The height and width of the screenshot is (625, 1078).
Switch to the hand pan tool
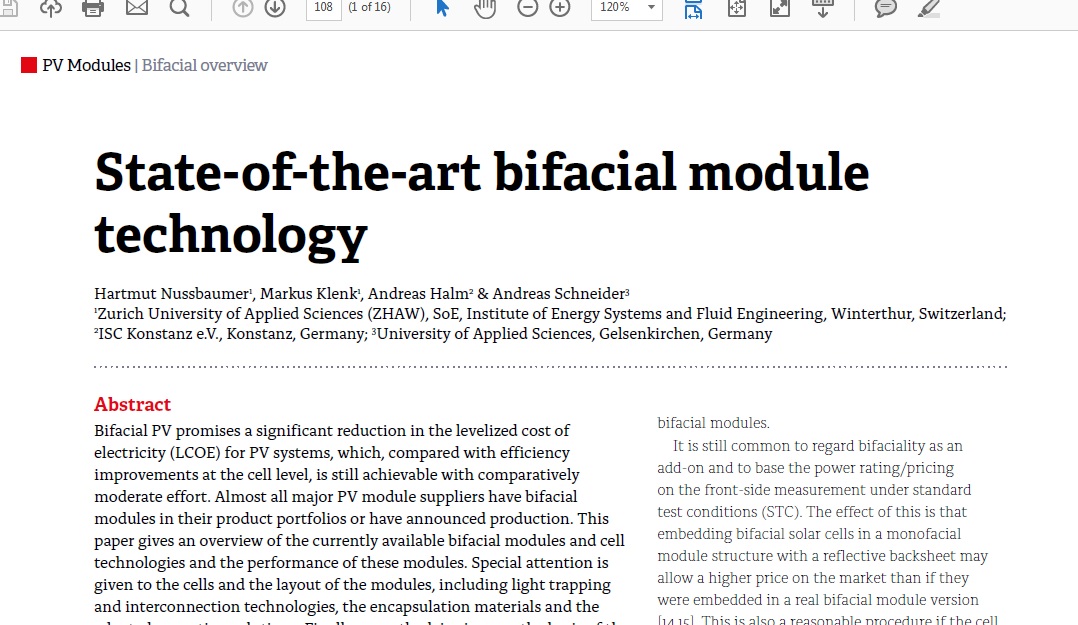485,8
